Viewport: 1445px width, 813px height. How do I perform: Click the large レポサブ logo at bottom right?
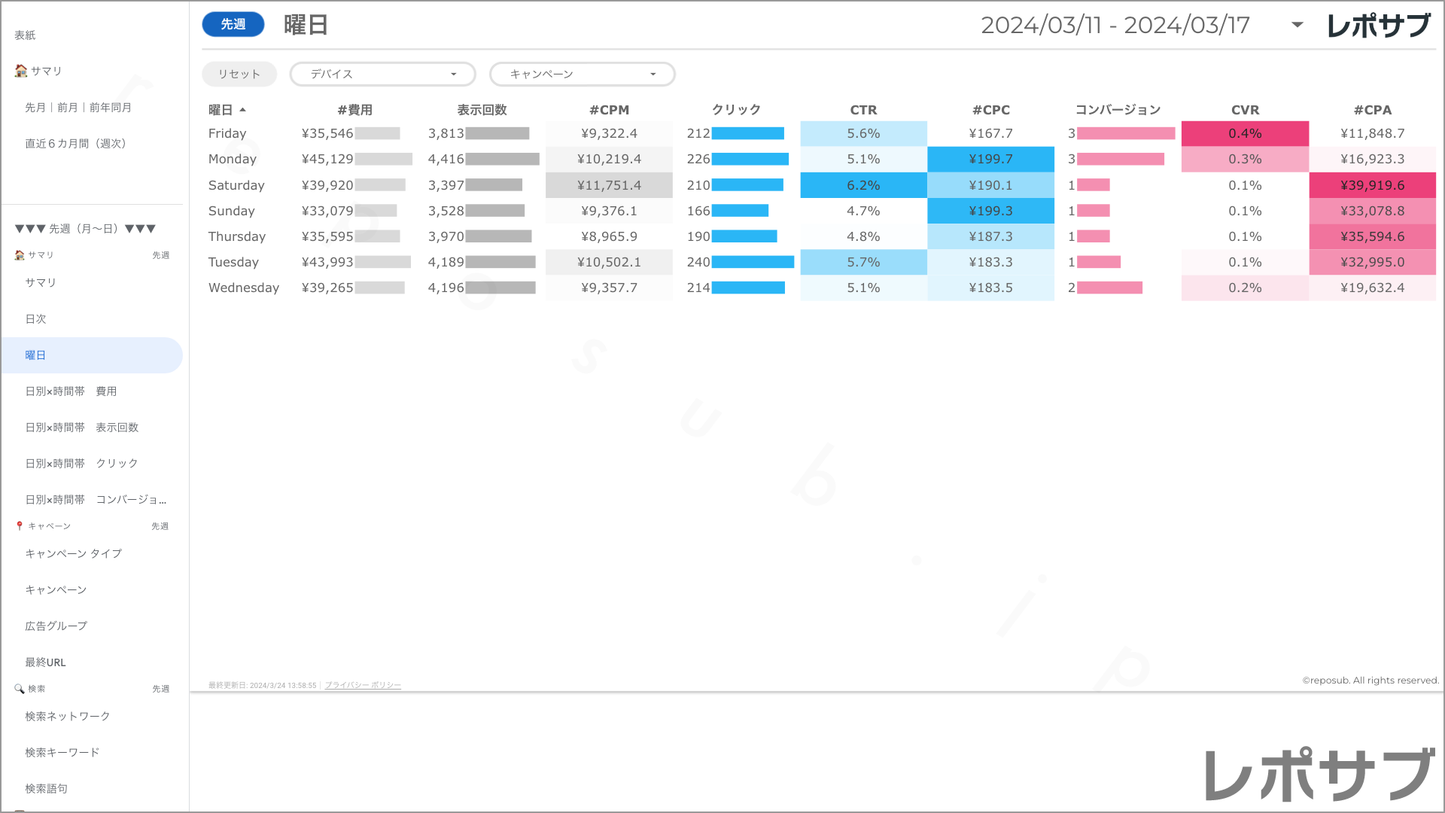click(1318, 774)
